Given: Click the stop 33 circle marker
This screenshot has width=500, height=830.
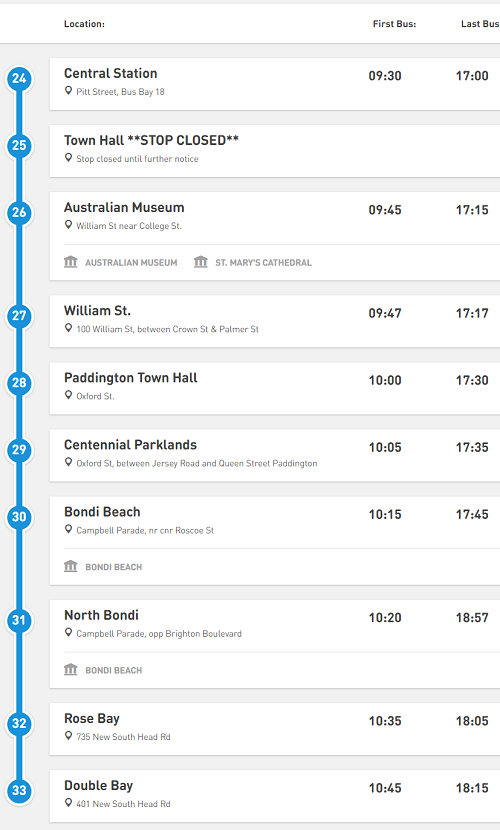Looking at the screenshot, I should (x=19, y=791).
